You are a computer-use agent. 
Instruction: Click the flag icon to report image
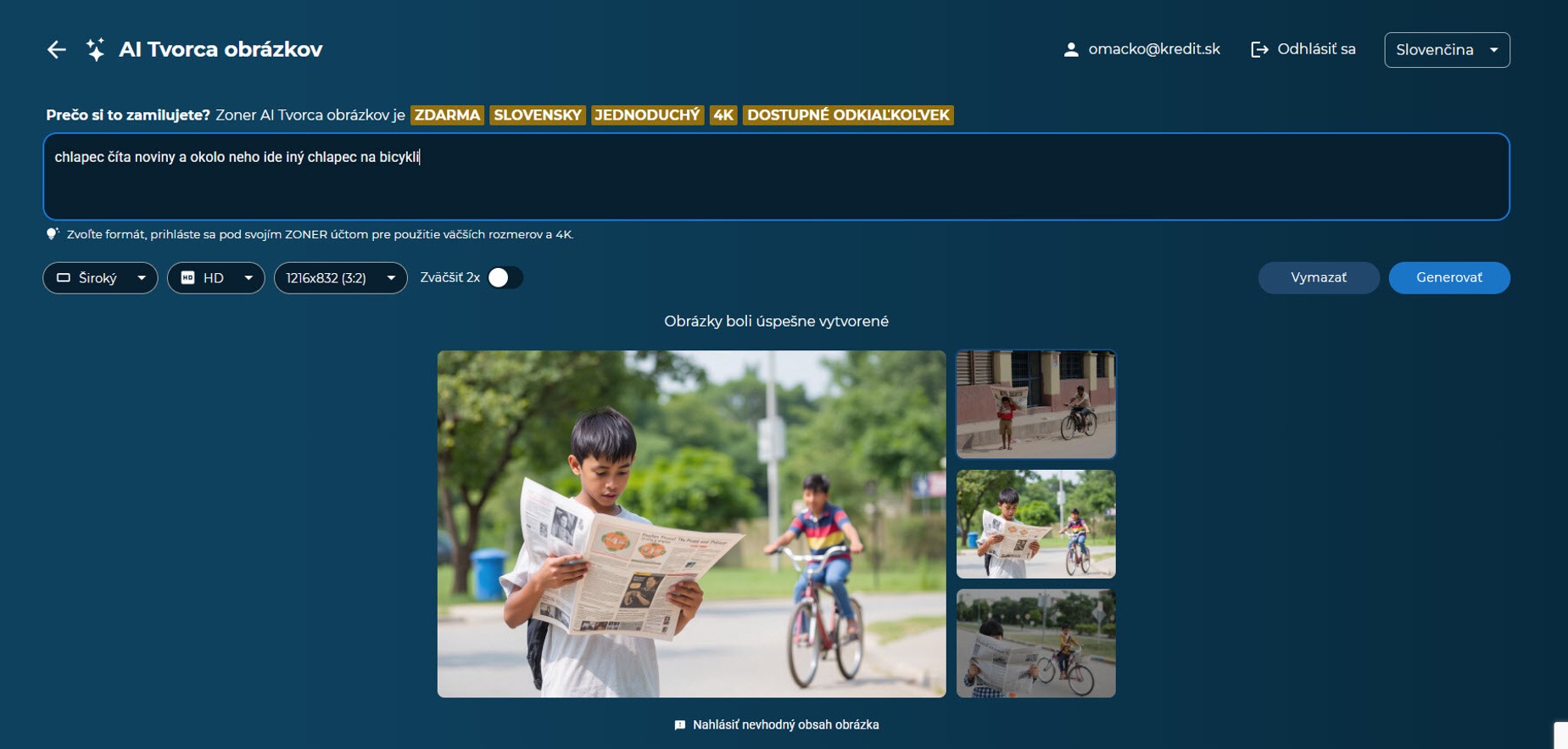pos(679,725)
